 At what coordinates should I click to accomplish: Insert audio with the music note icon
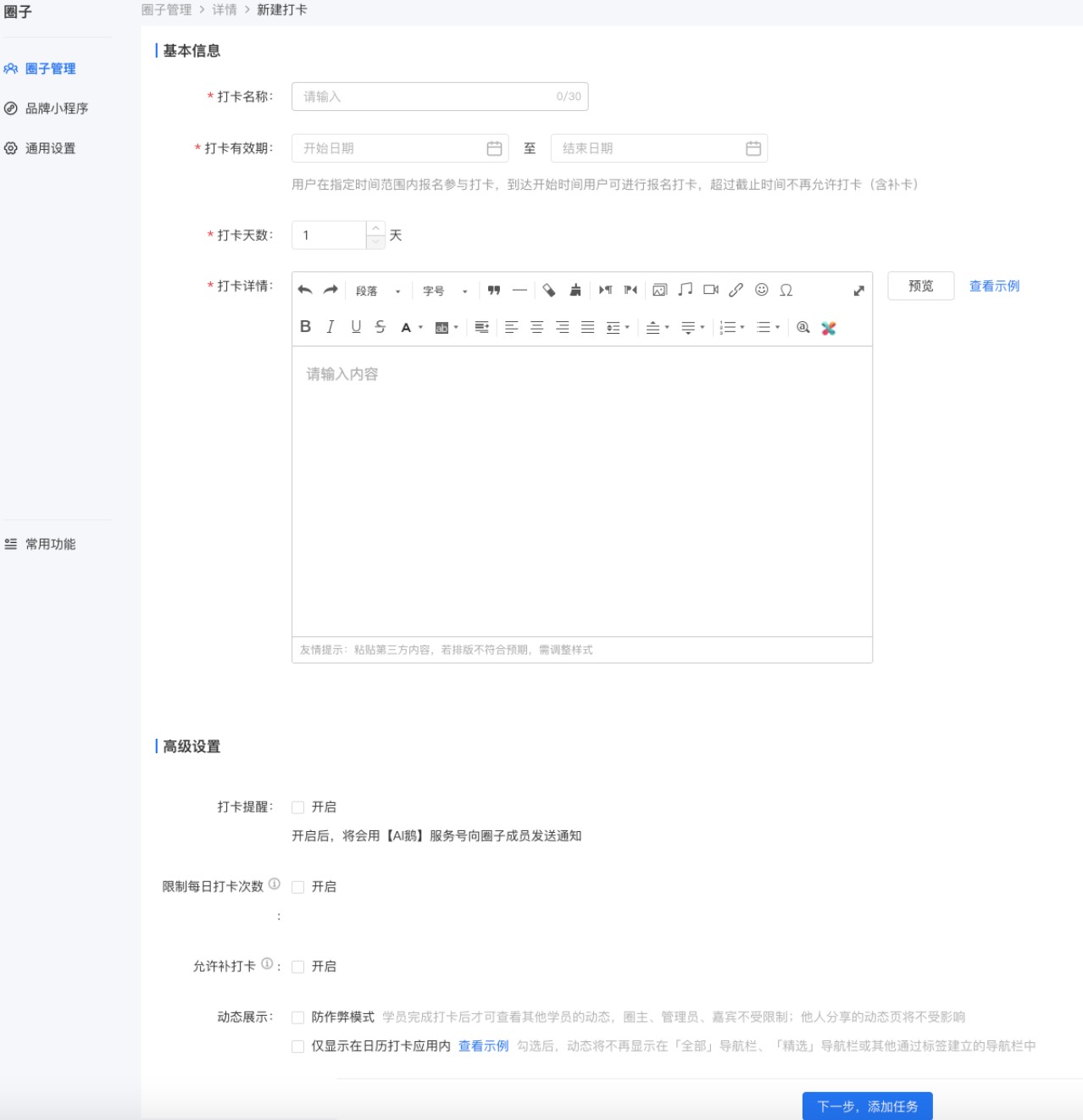point(686,290)
